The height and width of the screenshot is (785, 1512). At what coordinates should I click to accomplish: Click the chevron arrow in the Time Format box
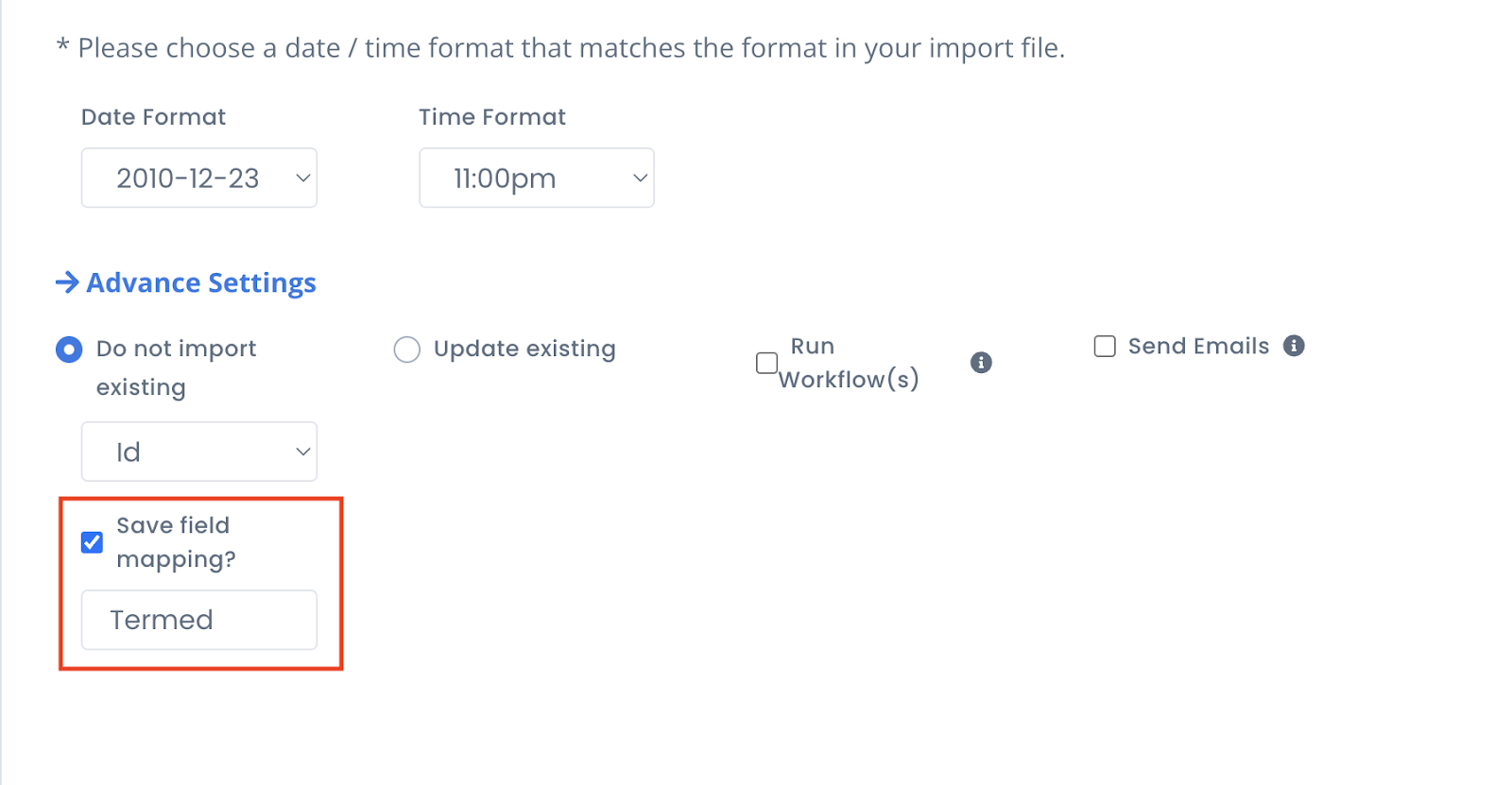pos(640,178)
